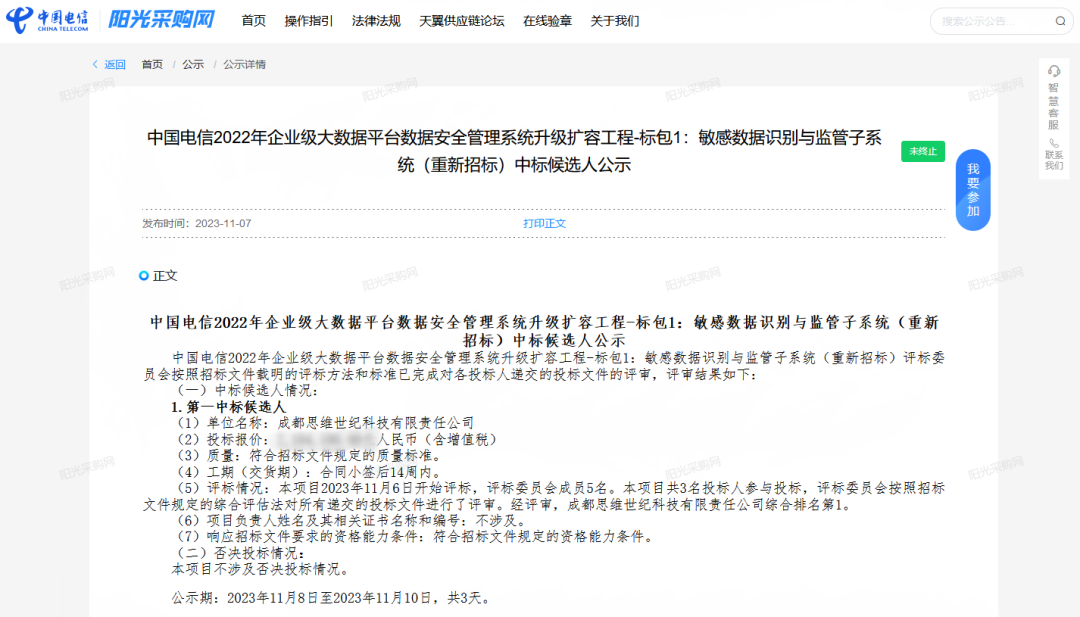Click the 工期(交货期): 合同小签后14周内 line
The height and width of the screenshot is (617, 1080).
(x=309, y=472)
